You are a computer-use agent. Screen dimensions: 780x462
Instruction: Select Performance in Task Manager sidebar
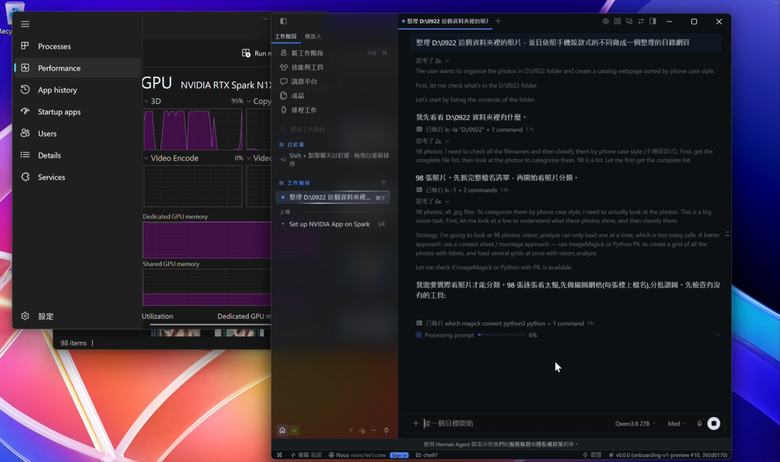pyautogui.click(x=77, y=68)
